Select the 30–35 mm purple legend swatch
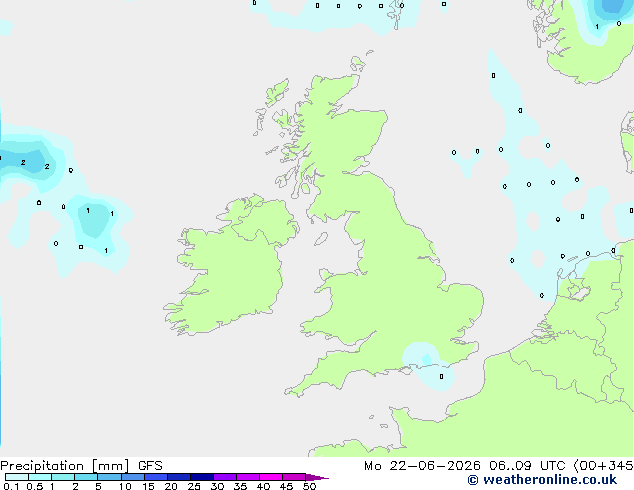Screen dimensions: 634x490 coord(225,477)
